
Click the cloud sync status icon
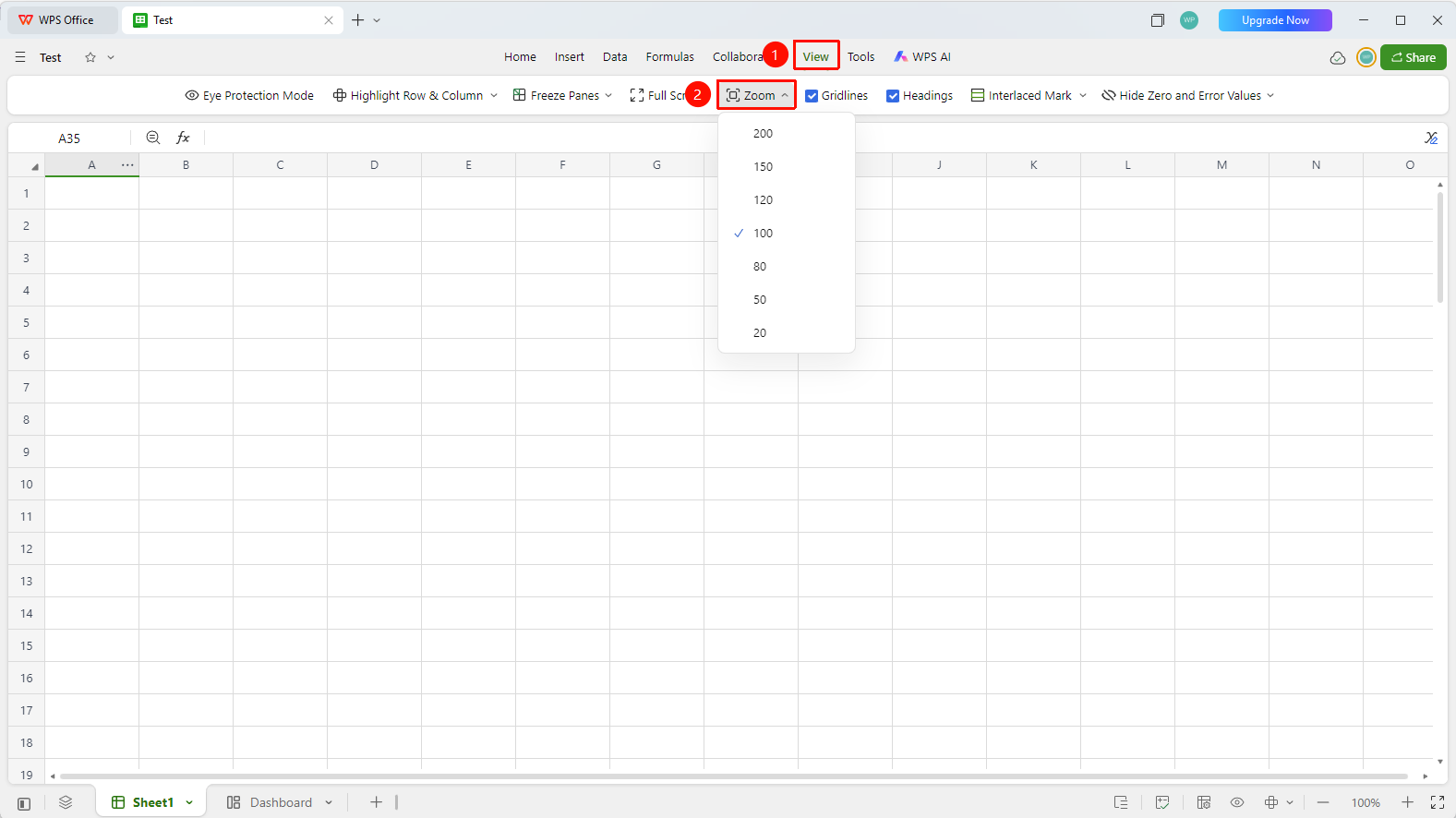point(1338,57)
